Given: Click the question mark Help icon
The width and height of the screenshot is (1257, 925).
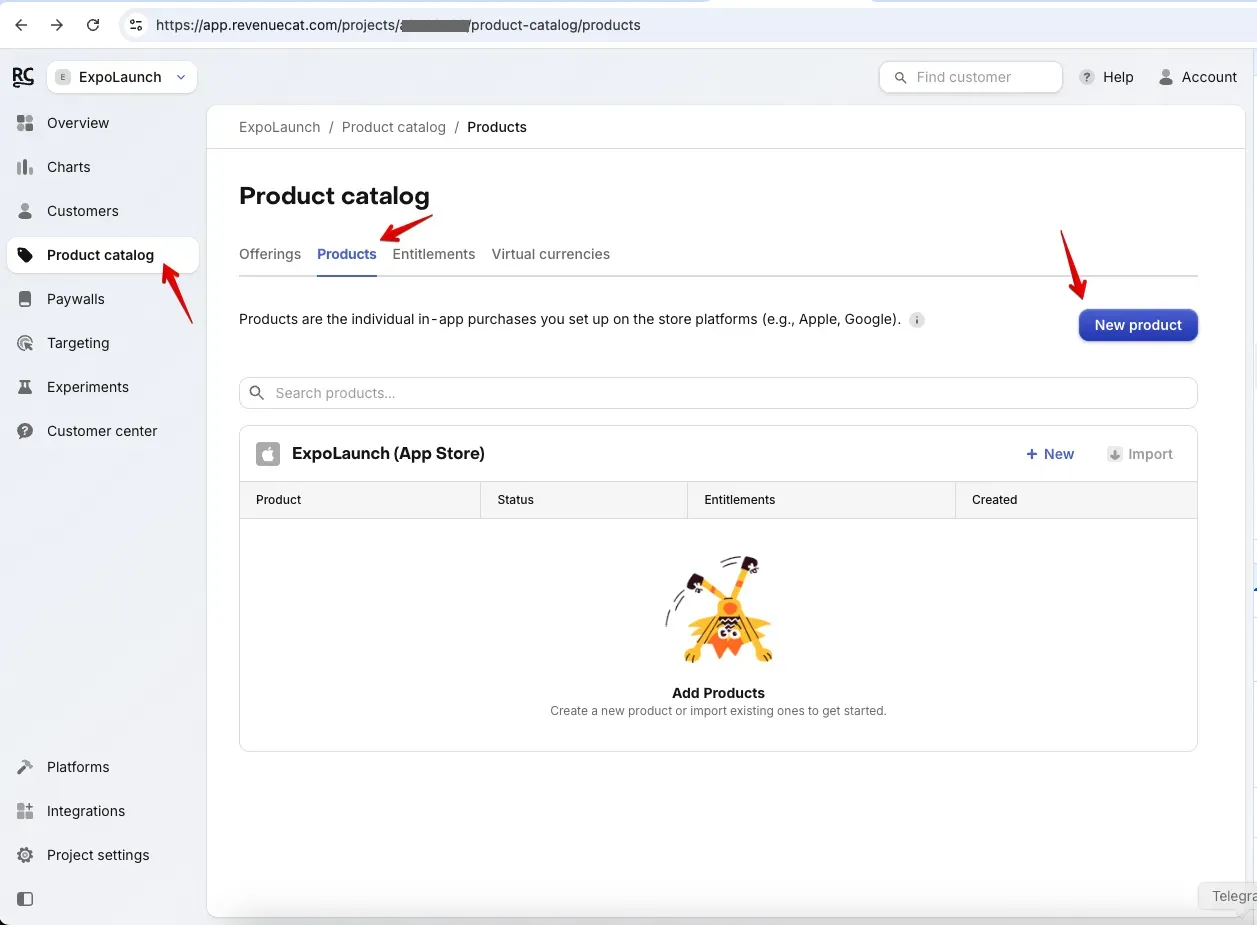Looking at the screenshot, I should pyautogui.click(x=1087, y=77).
